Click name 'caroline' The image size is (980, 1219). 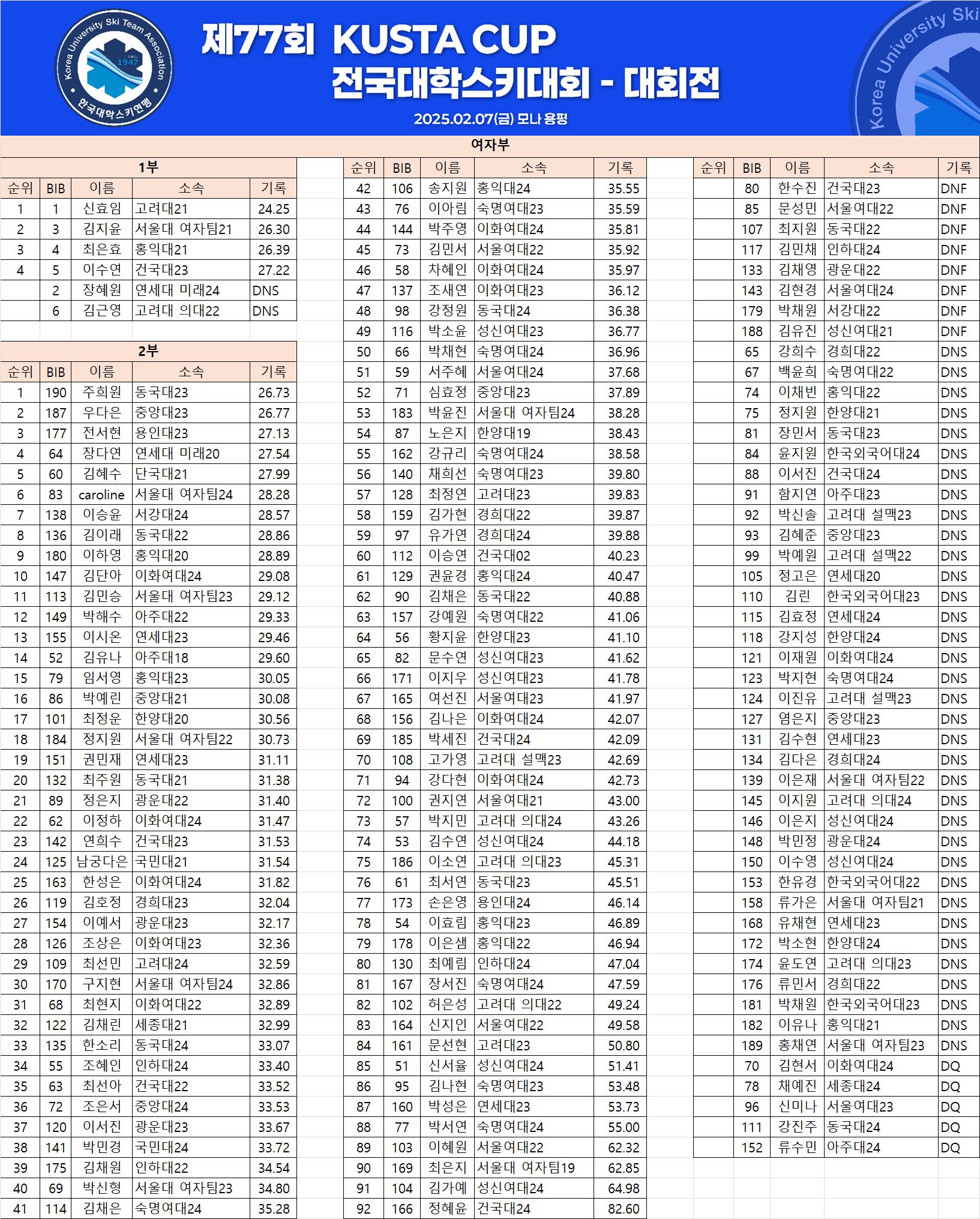(x=102, y=495)
